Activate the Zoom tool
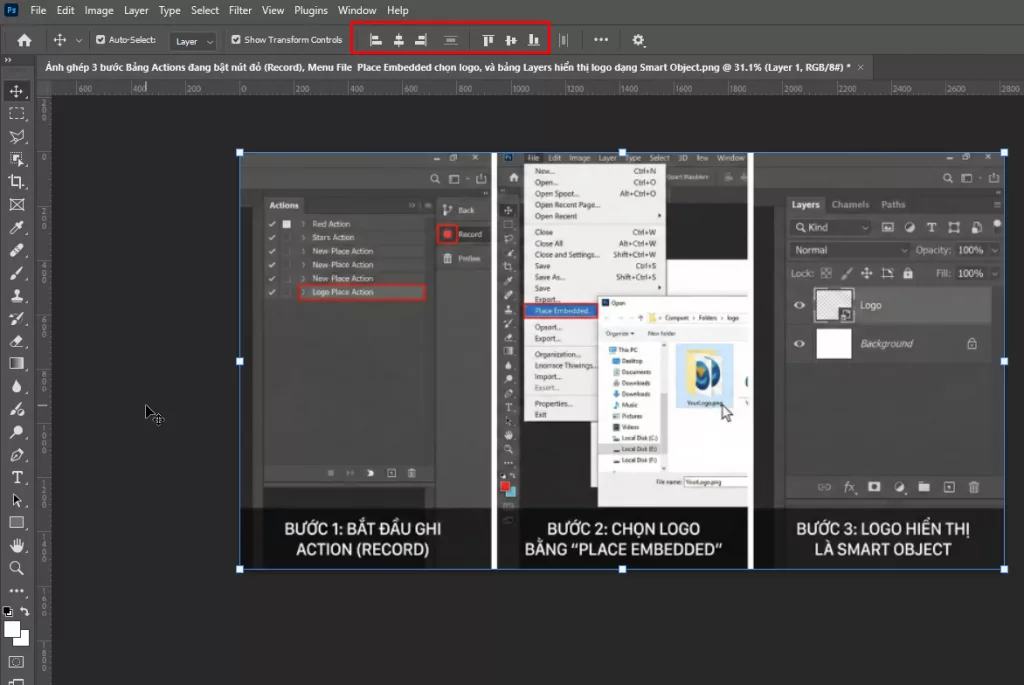Screen dimensions: 1024x685 point(17,568)
